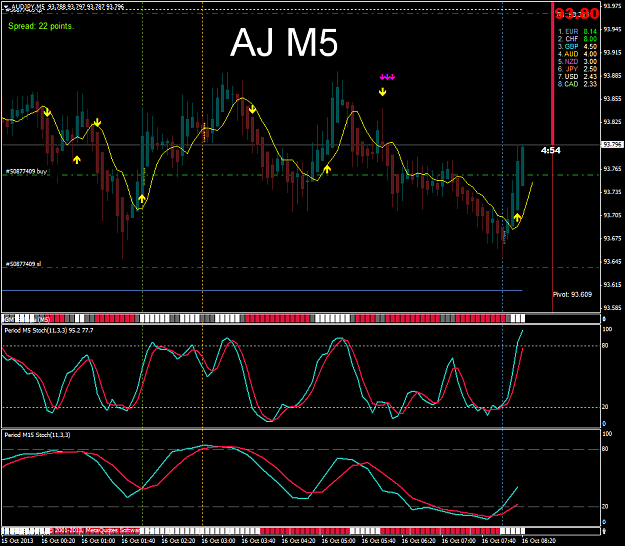Select the large 'AJ M5' chart label
Viewport: 625px width, 546px height.
(x=284, y=42)
